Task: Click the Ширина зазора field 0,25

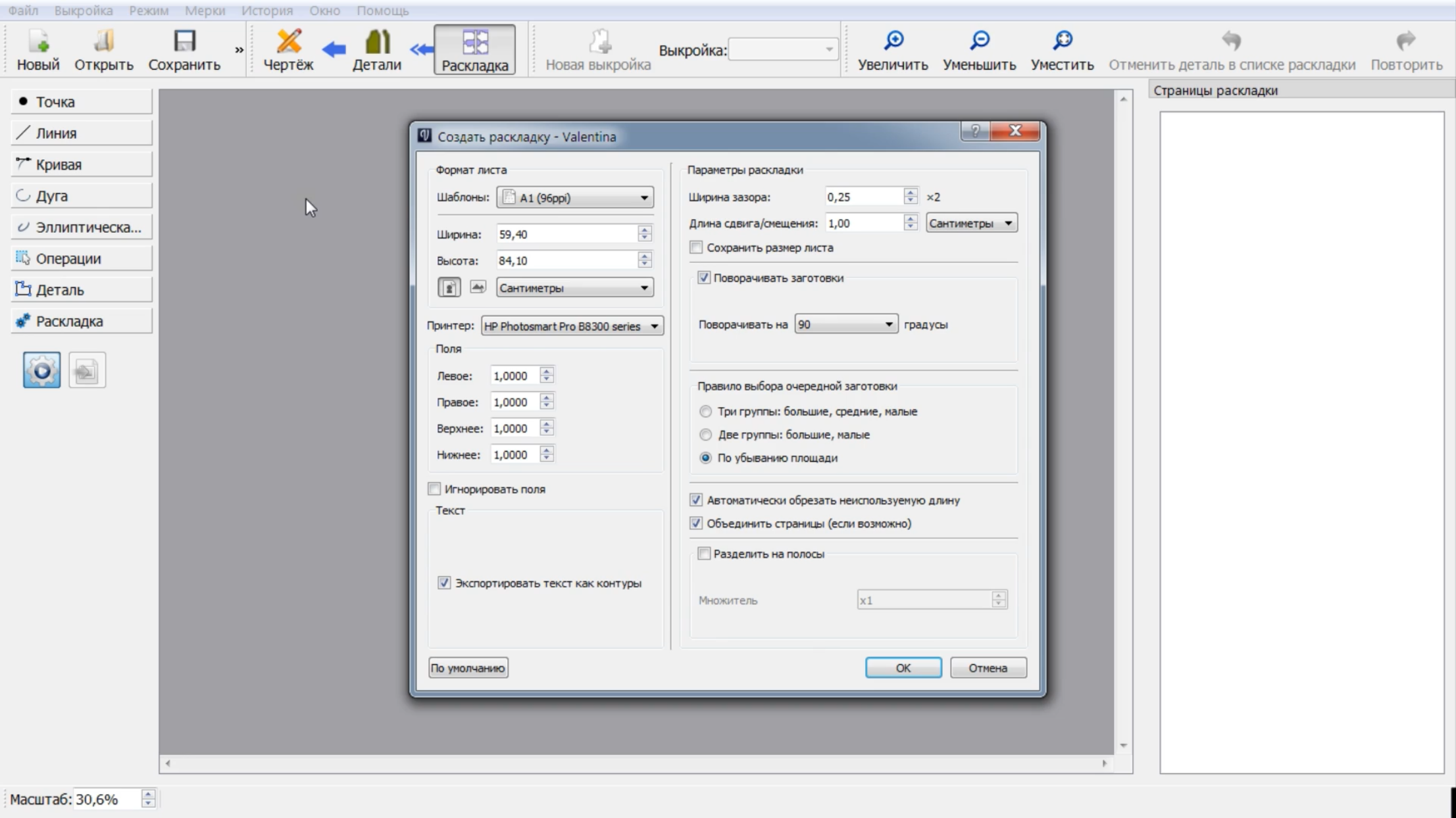Action: point(865,197)
